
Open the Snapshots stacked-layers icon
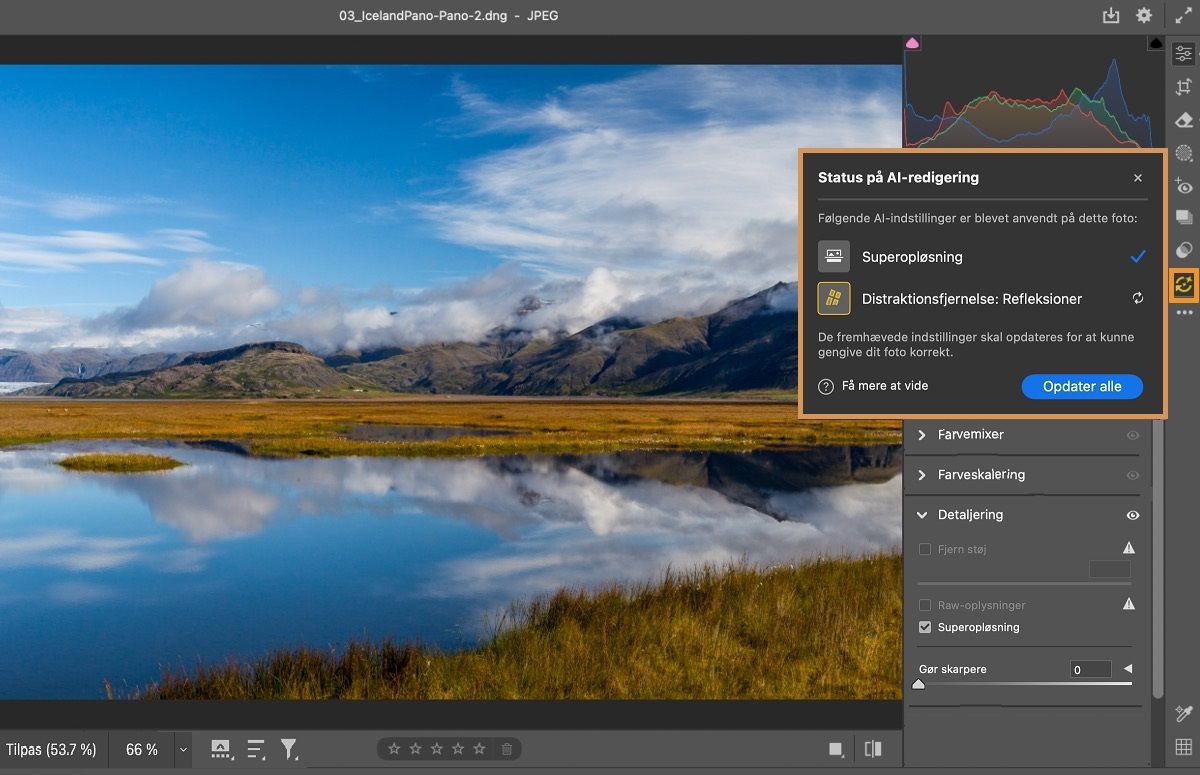pos(1184,217)
